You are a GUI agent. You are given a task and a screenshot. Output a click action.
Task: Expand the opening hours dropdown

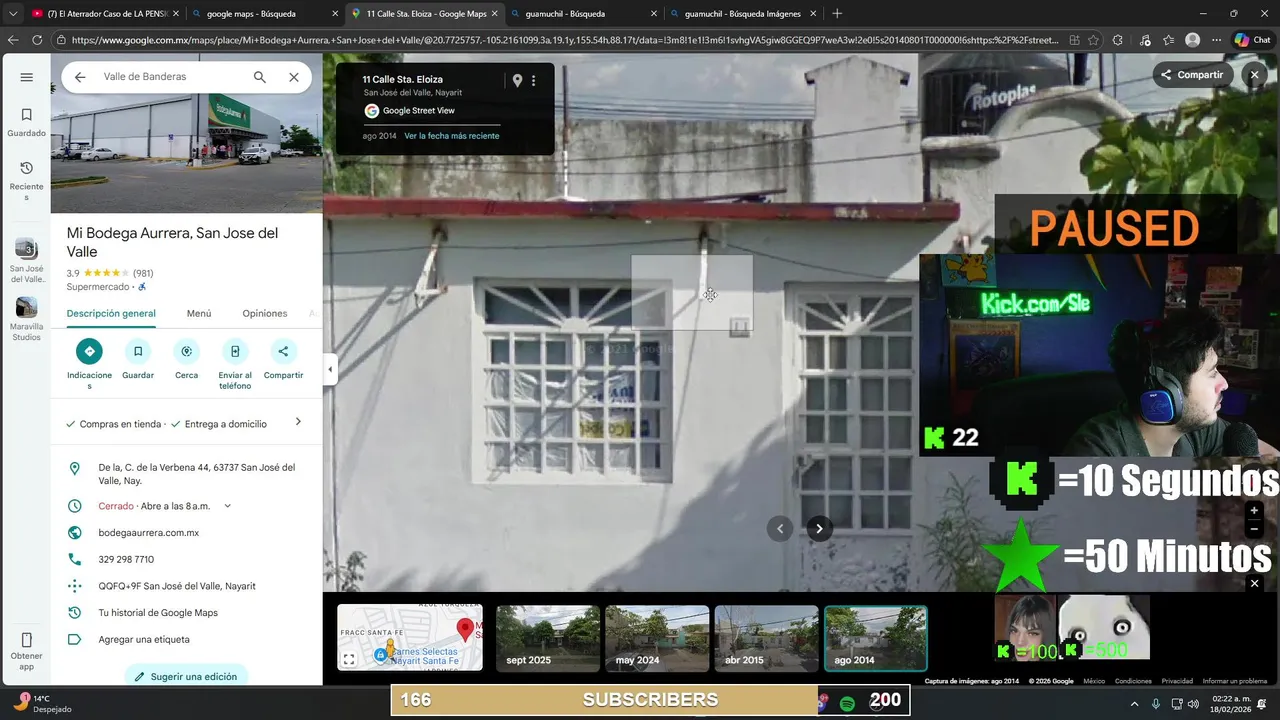(227, 506)
